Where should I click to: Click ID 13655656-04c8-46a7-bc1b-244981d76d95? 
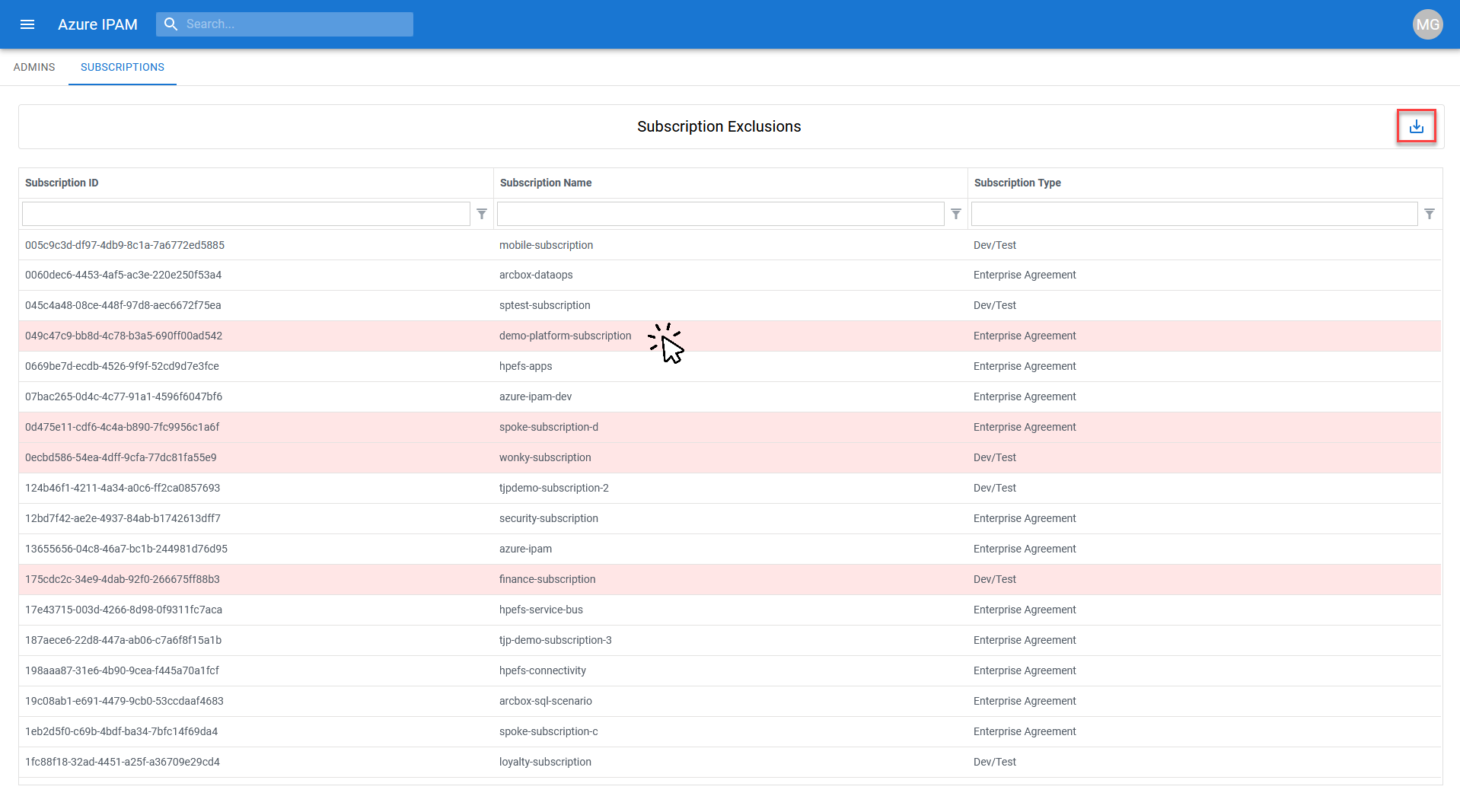tap(126, 549)
